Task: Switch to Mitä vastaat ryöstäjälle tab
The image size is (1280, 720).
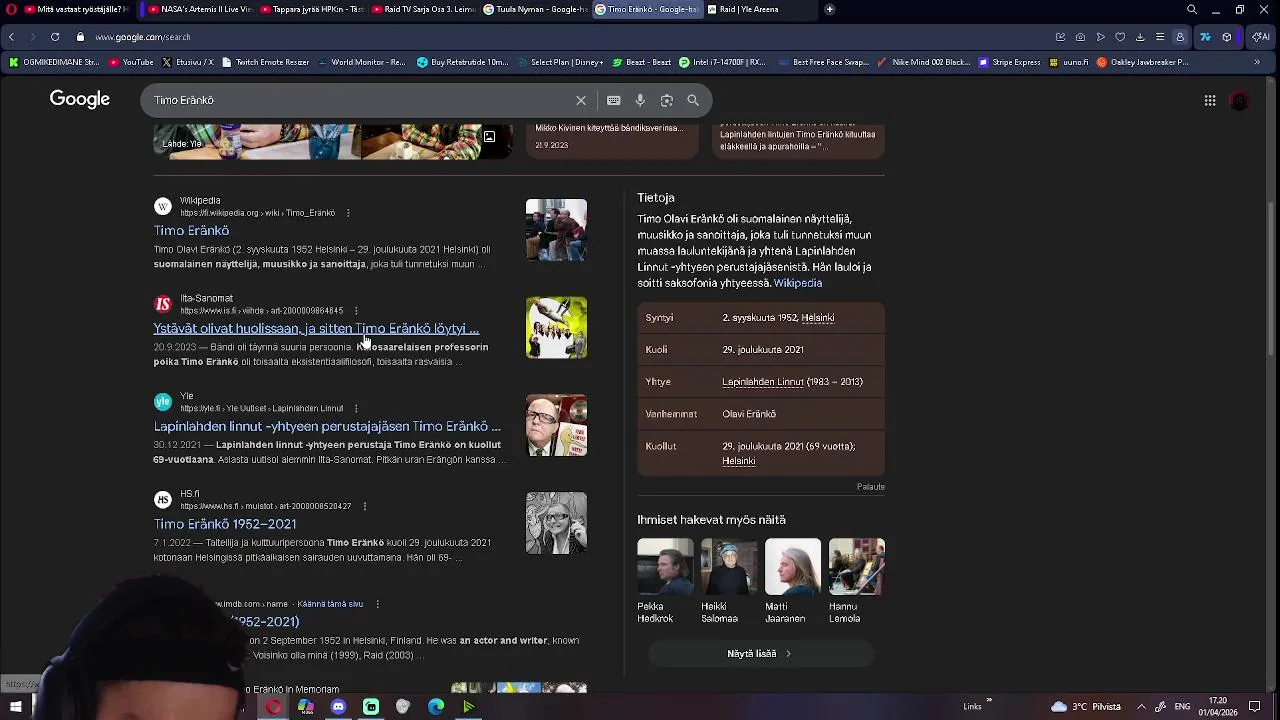Action: (76, 9)
